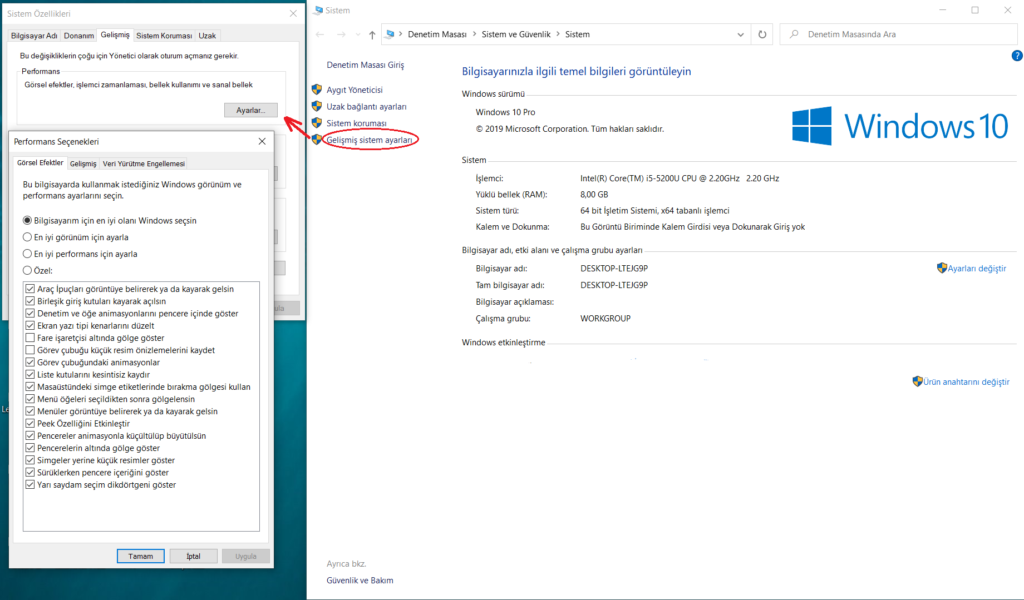Expand chevron after 'Sistem ve Güvenlik' breadcrumb
Image resolution: width=1024 pixels, height=600 pixels.
point(558,34)
